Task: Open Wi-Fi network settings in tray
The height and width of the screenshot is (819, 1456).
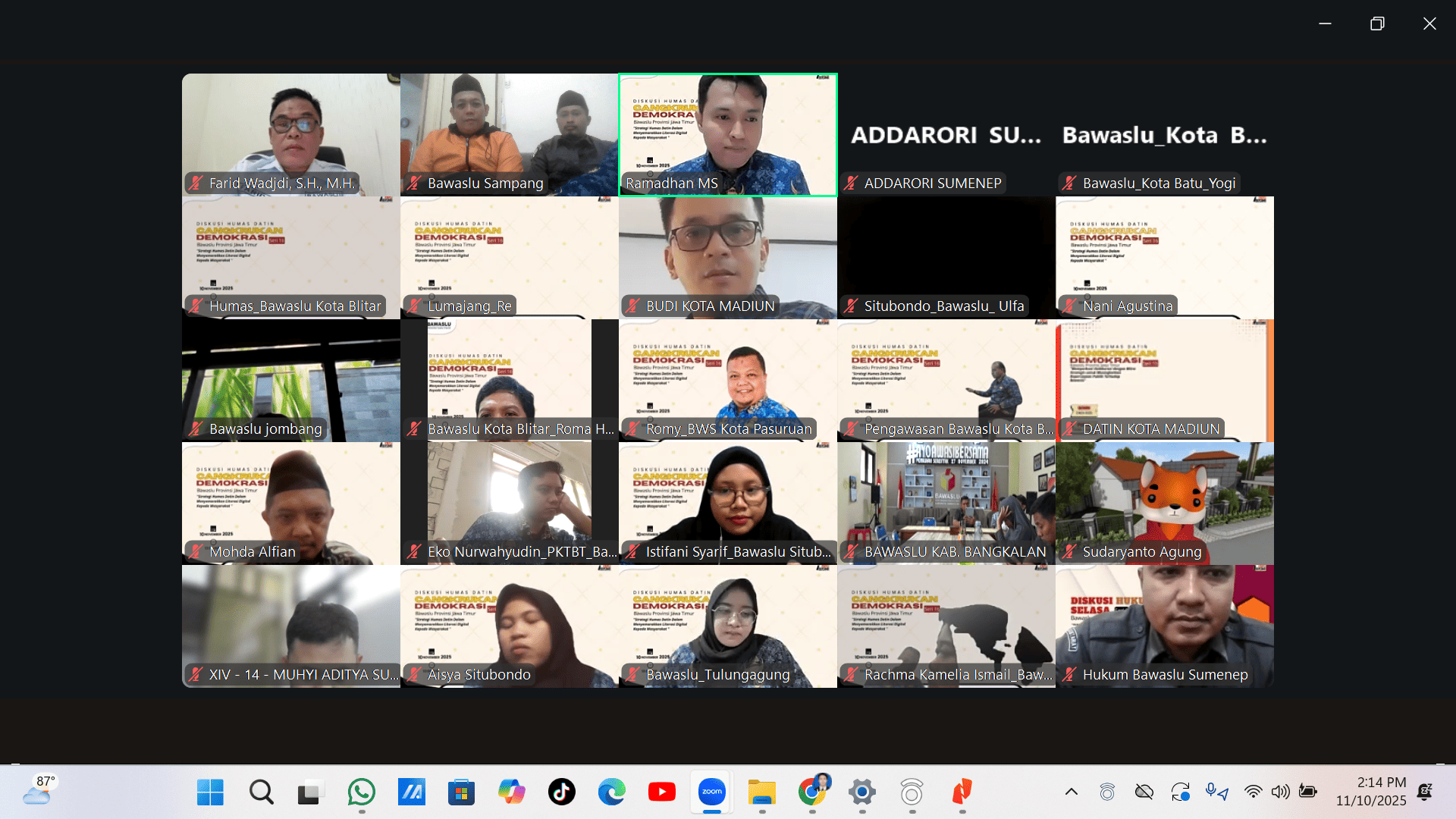Action: tap(1253, 792)
